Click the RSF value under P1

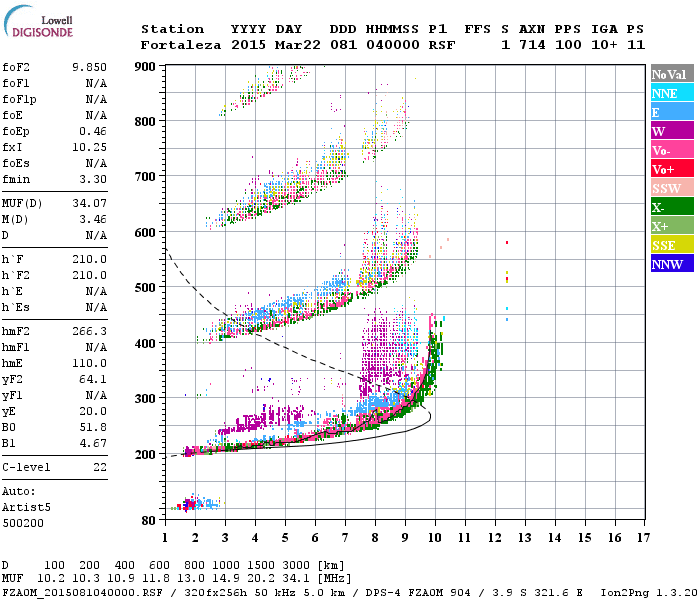click(442, 45)
